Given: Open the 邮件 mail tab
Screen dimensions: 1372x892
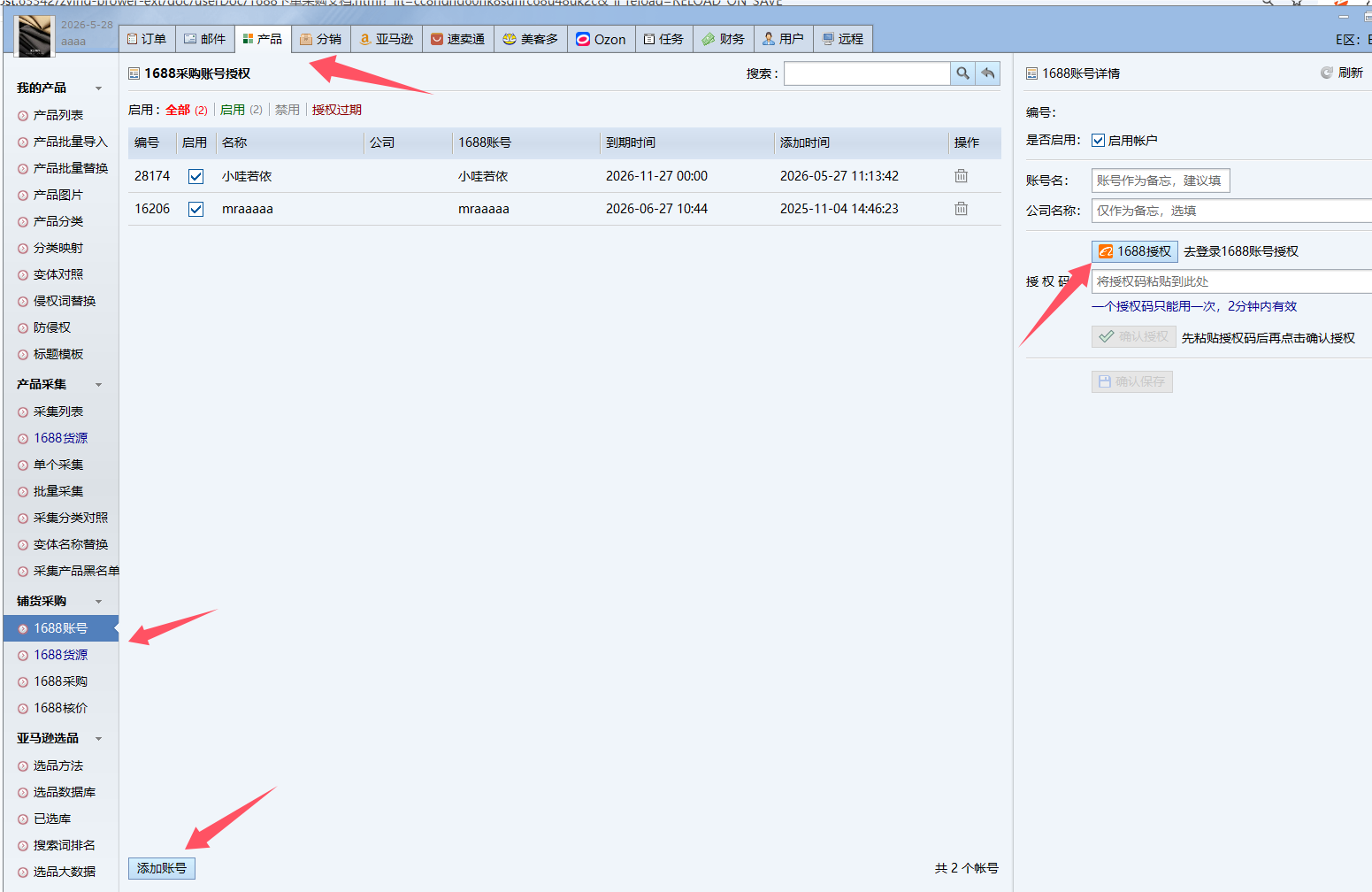Looking at the screenshot, I should (205, 39).
